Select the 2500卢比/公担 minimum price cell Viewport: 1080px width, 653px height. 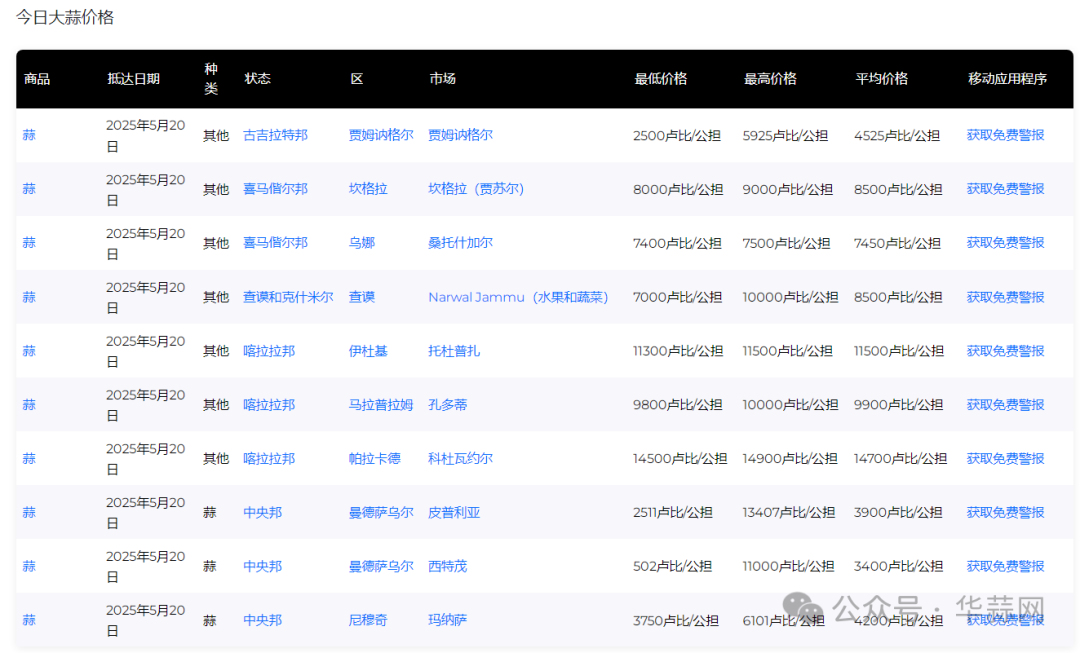(x=677, y=136)
